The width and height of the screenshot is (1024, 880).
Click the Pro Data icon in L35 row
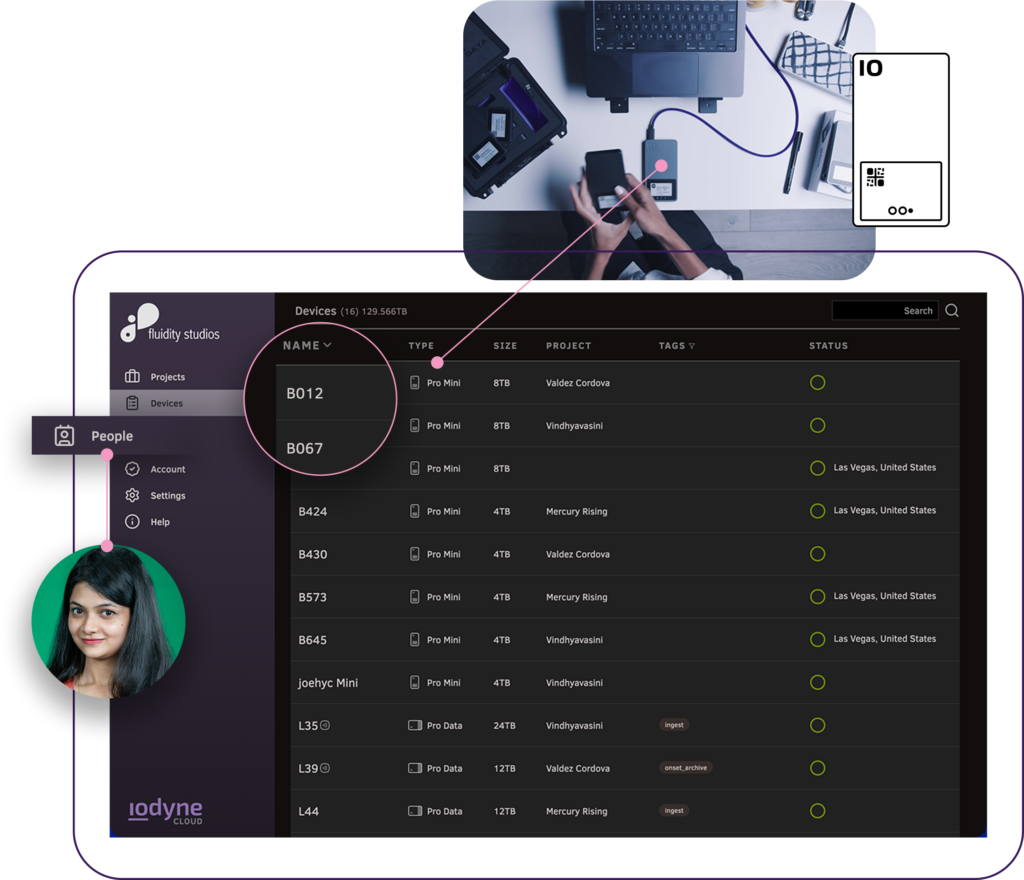pyautogui.click(x=415, y=725)
